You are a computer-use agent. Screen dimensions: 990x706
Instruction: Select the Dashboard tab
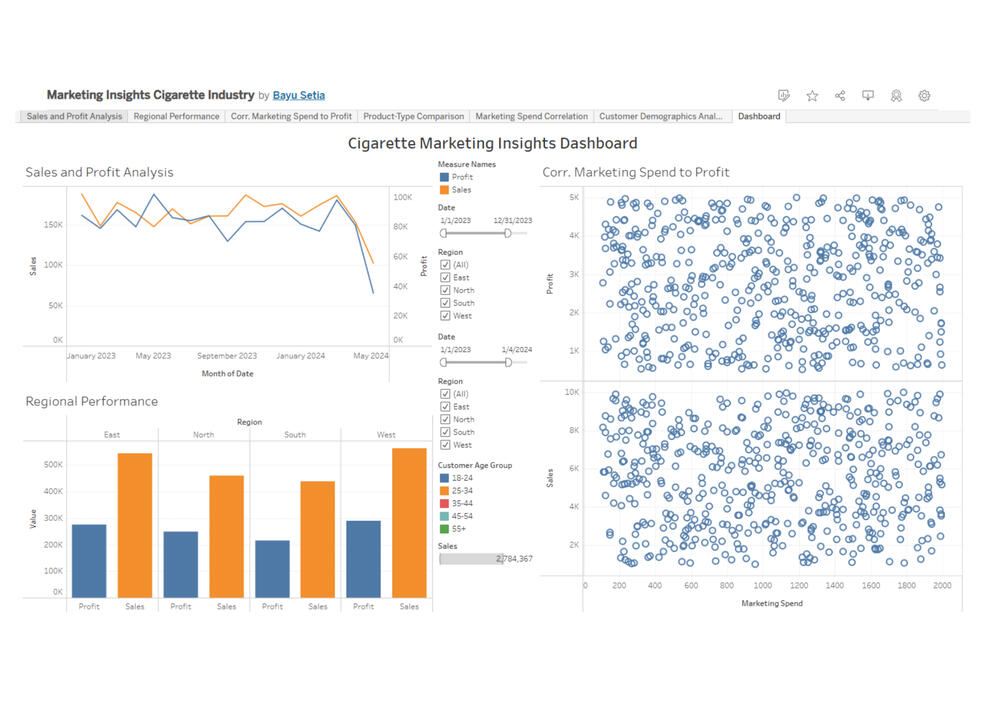pos(759,117)
